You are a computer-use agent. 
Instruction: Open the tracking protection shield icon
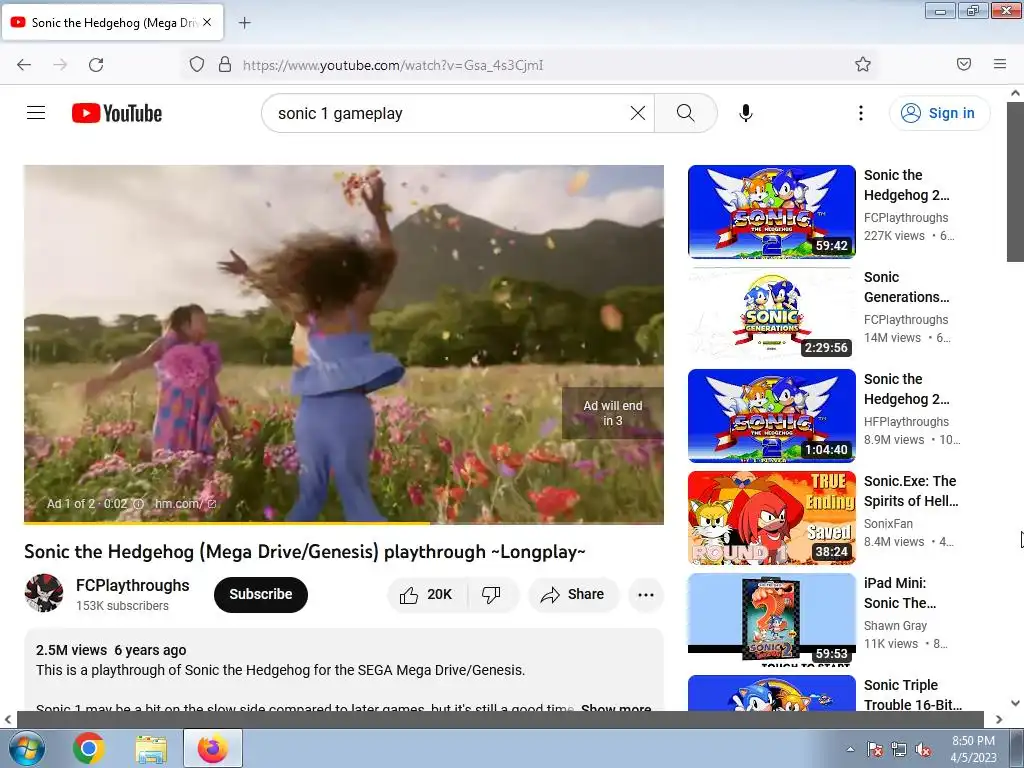coord(197,65)
